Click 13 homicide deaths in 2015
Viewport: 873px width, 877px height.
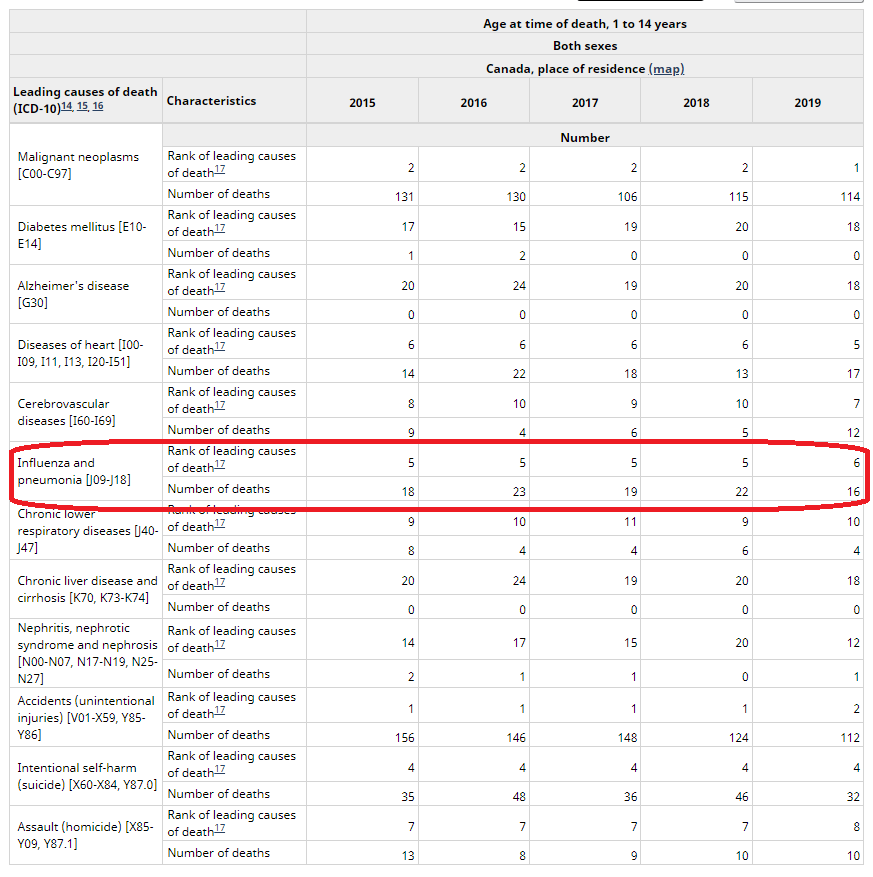(408, 856)
